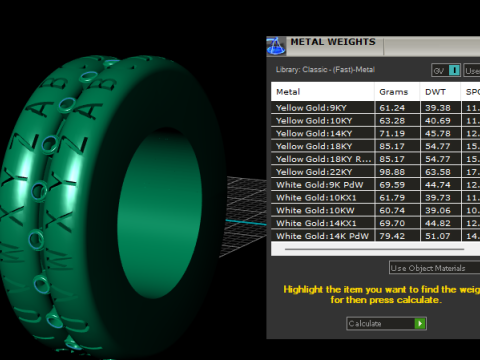The height and width of the screenshot is (360, 480).
Task: Select the White Gold:10KW row
Action: pos(376,210)
